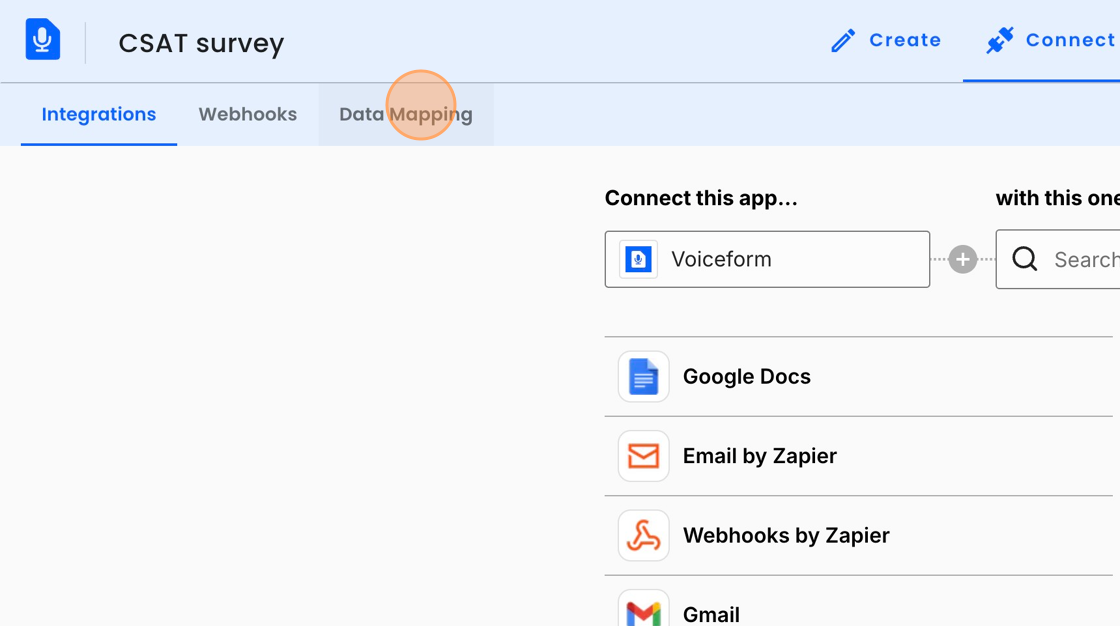Select Webhooks by Zapier integration

[859, 535]
